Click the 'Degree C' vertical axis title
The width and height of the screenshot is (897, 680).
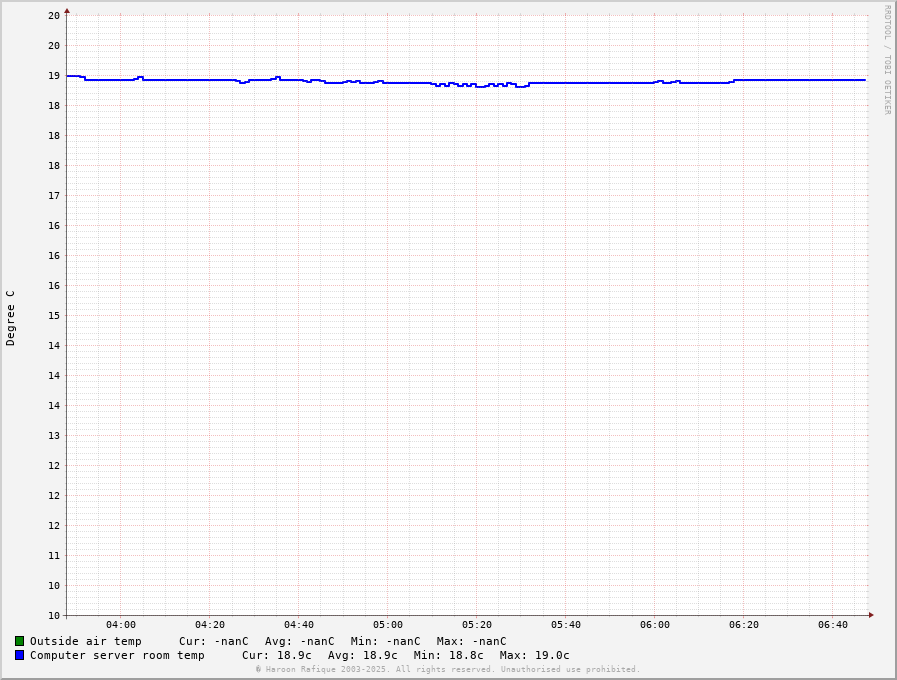click(x=11, y=318)
